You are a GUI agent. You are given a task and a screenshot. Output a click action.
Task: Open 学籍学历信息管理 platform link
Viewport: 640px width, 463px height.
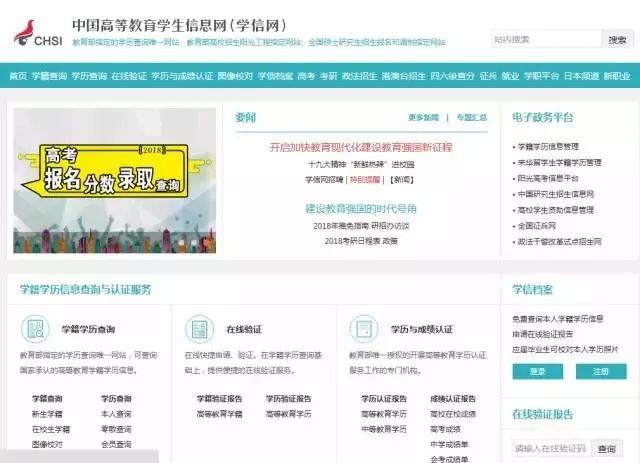click(x=548, y=146)
